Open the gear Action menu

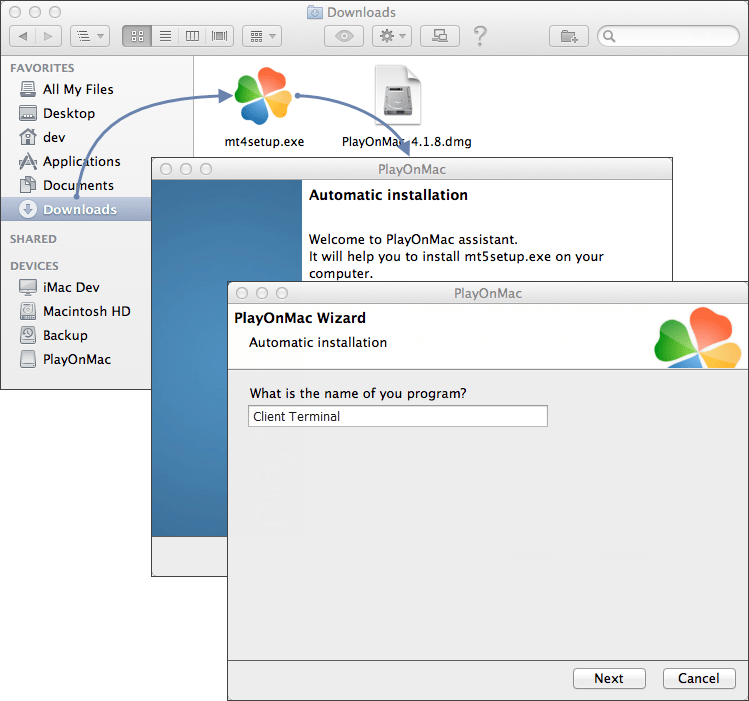pyautogui.click(x=392, y=36)
